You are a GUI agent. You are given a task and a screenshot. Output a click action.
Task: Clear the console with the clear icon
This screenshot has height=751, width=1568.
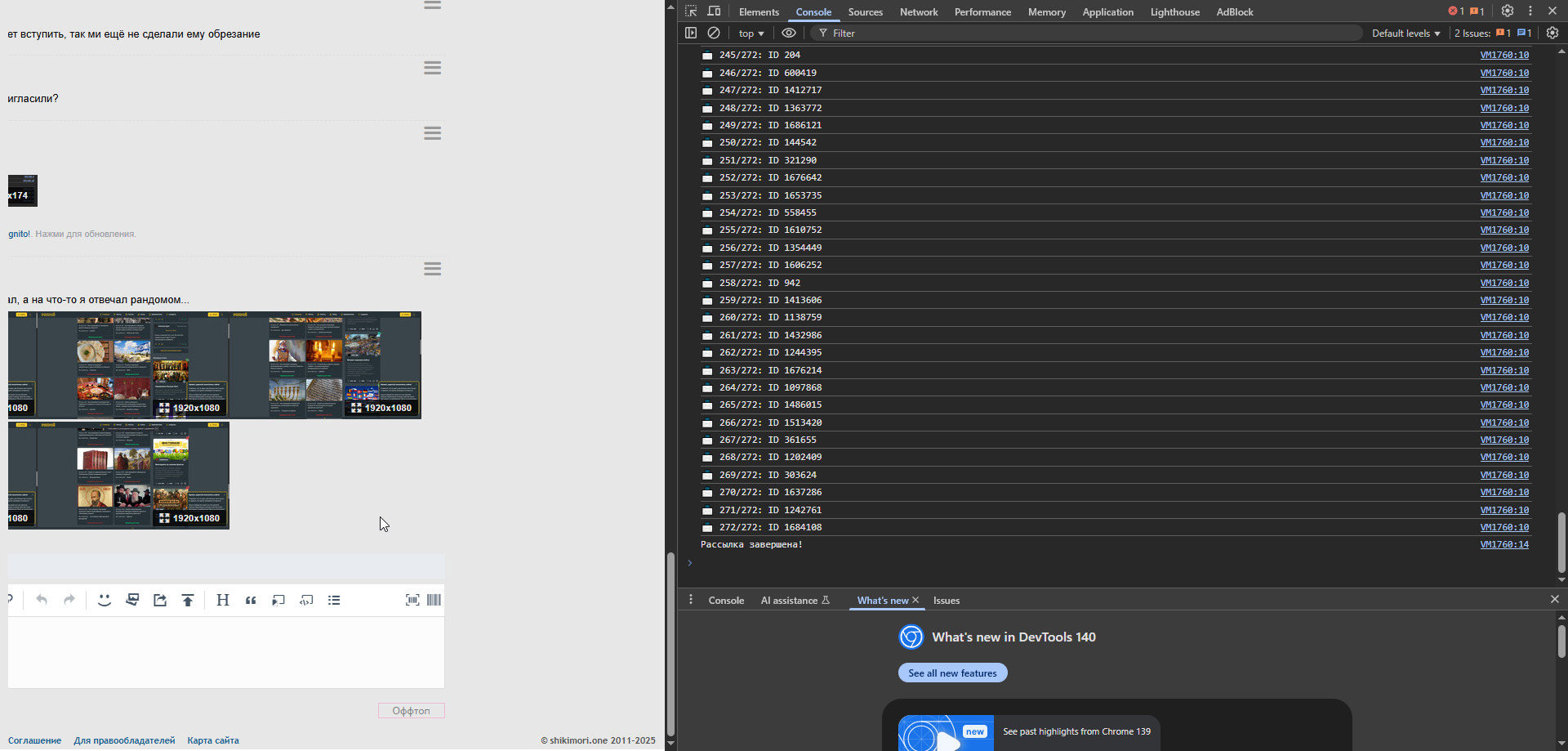click(714, 34)
